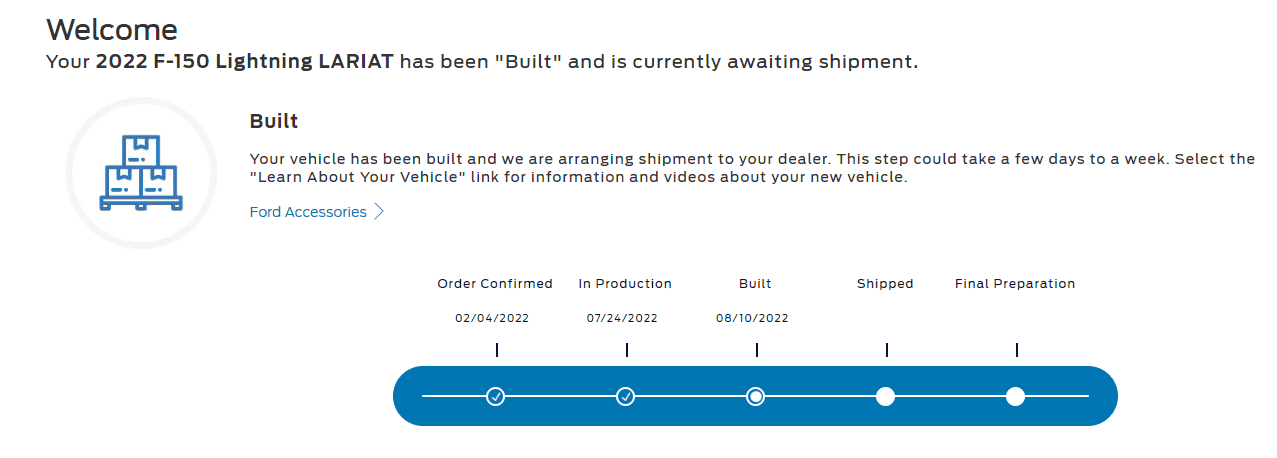Click the 2022 F-150 Lightning LARIAT text
This screenshot has height=458, width=1277.
(245, 62)
